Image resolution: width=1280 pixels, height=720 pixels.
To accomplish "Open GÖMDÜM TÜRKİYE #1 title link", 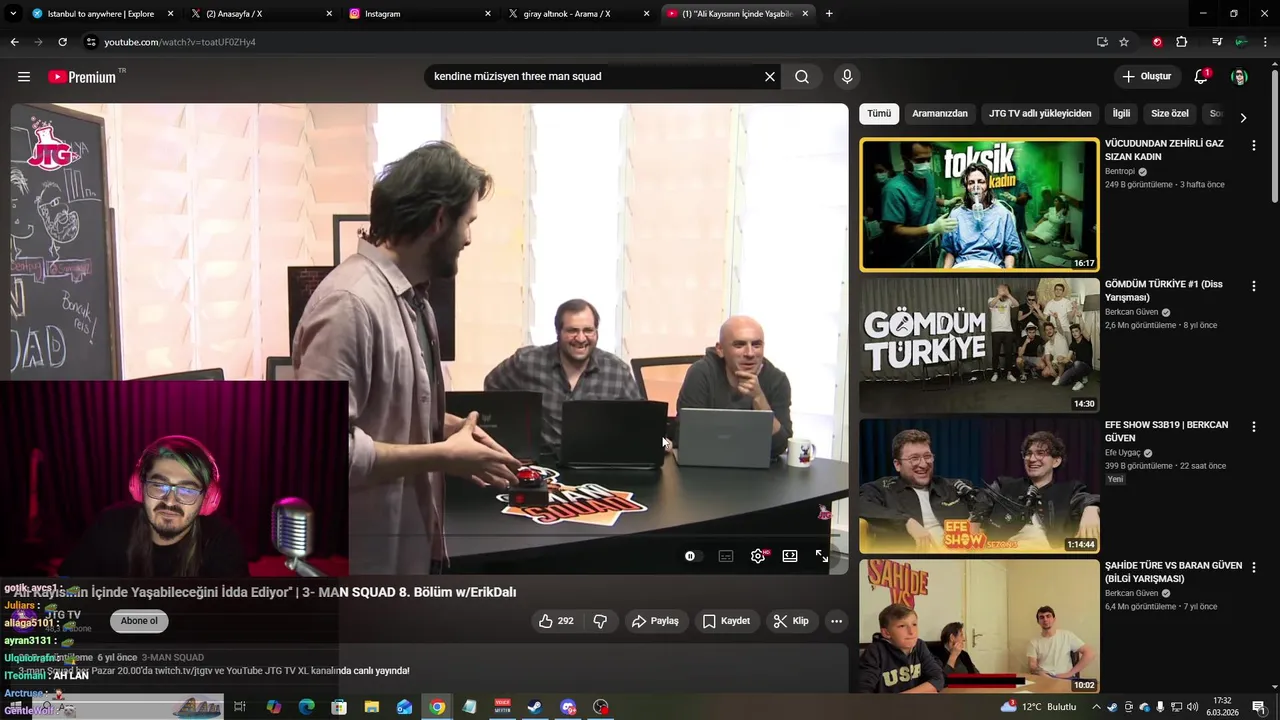I will tap(1164, 291).
